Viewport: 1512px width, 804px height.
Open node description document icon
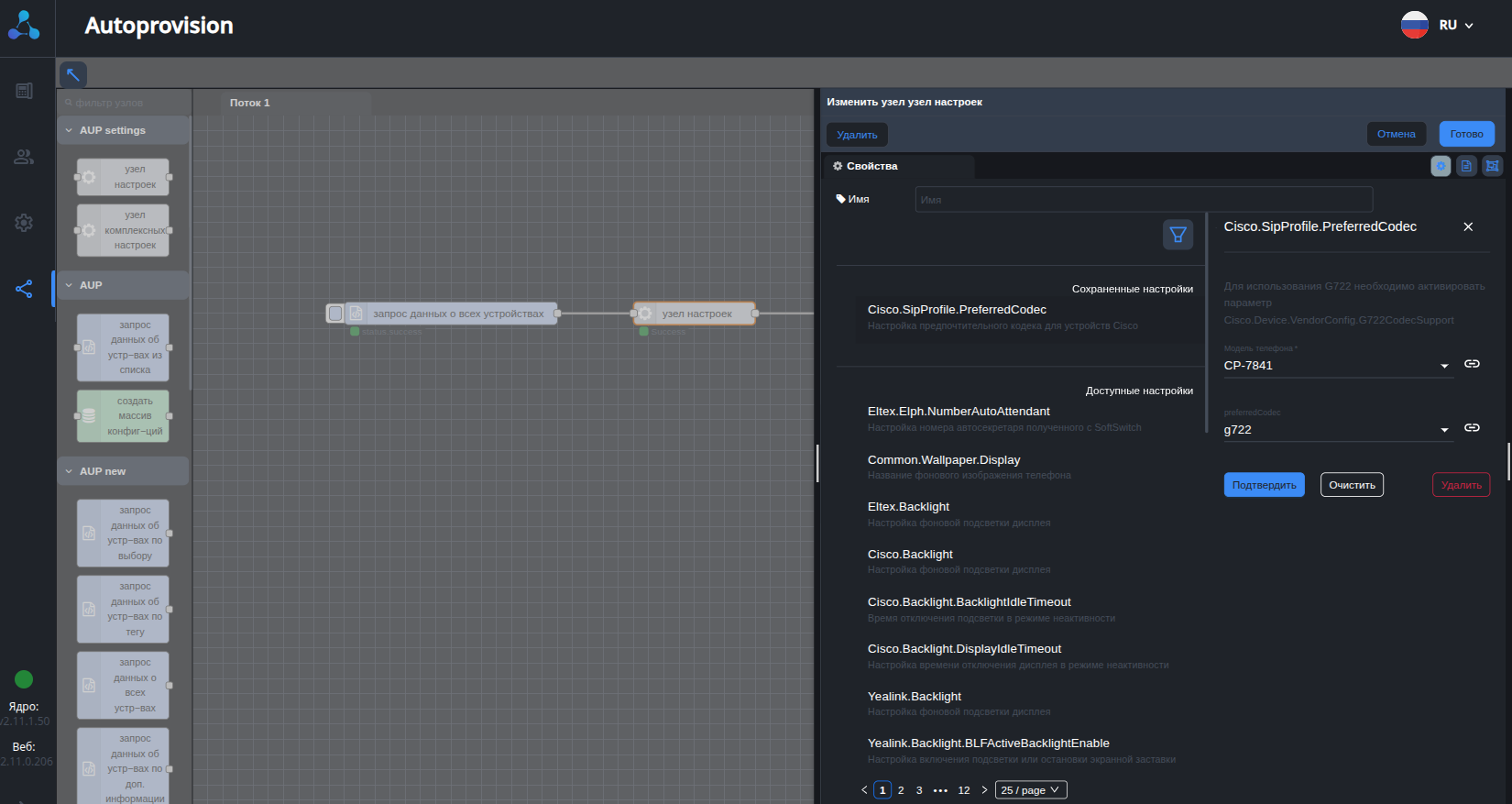click(x=1466, y=166)
